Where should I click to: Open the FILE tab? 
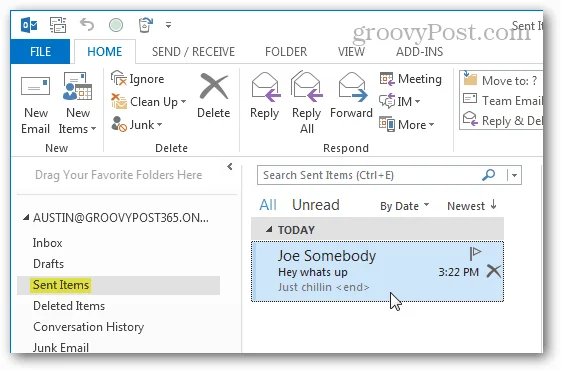(x=40, y=52)
